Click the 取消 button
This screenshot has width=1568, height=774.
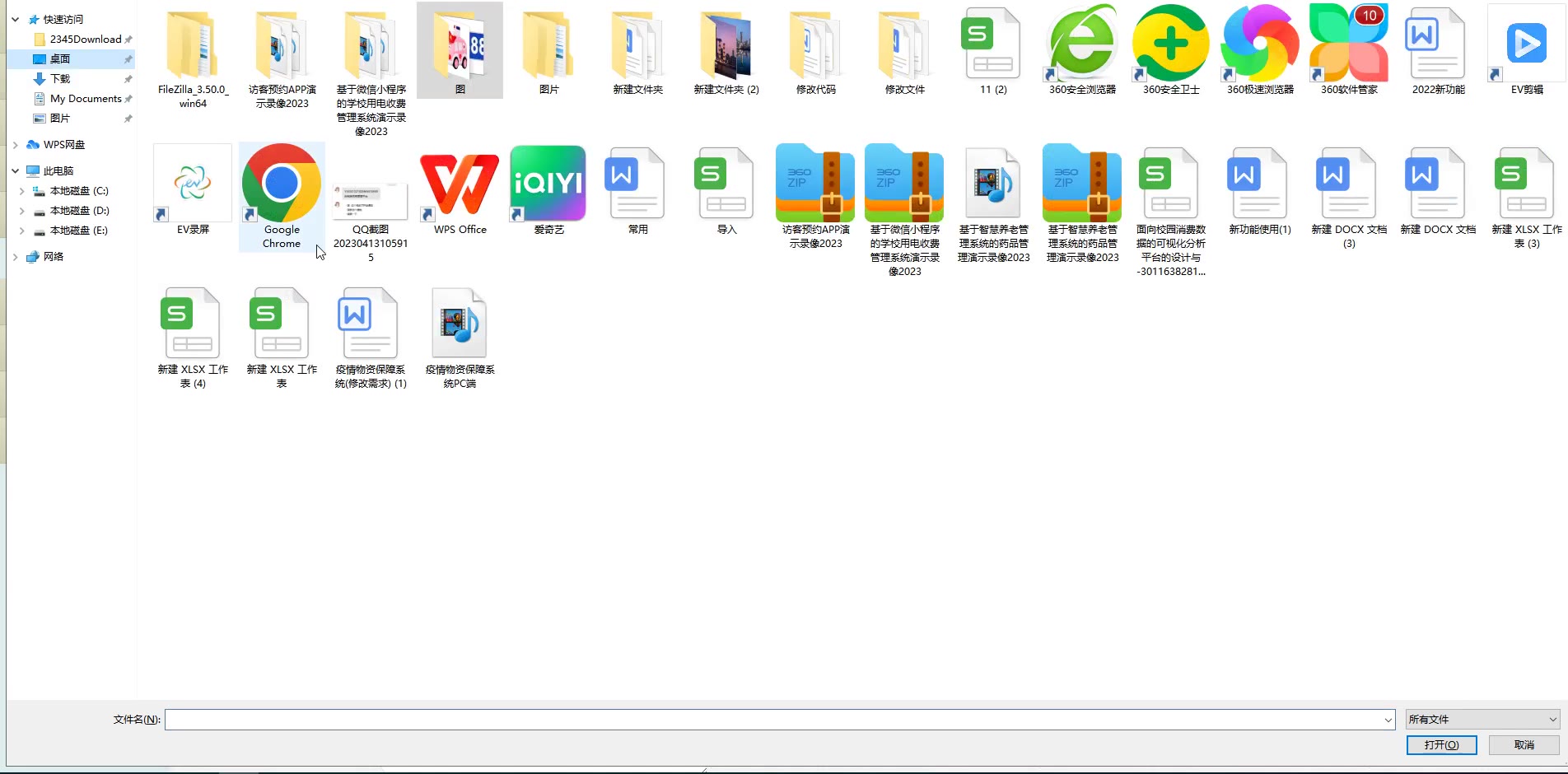tap(1524, 745)
